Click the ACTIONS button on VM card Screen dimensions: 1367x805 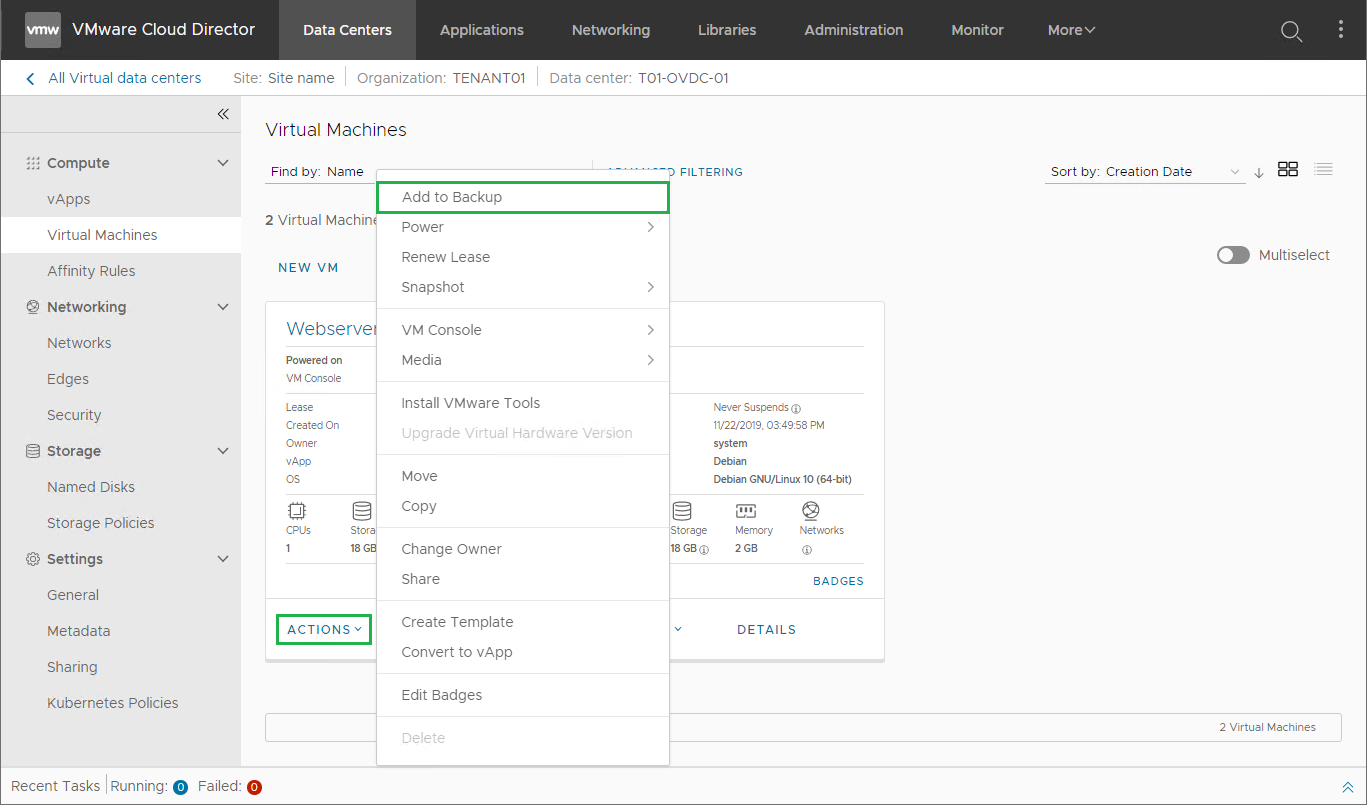(x=324, y=629)
